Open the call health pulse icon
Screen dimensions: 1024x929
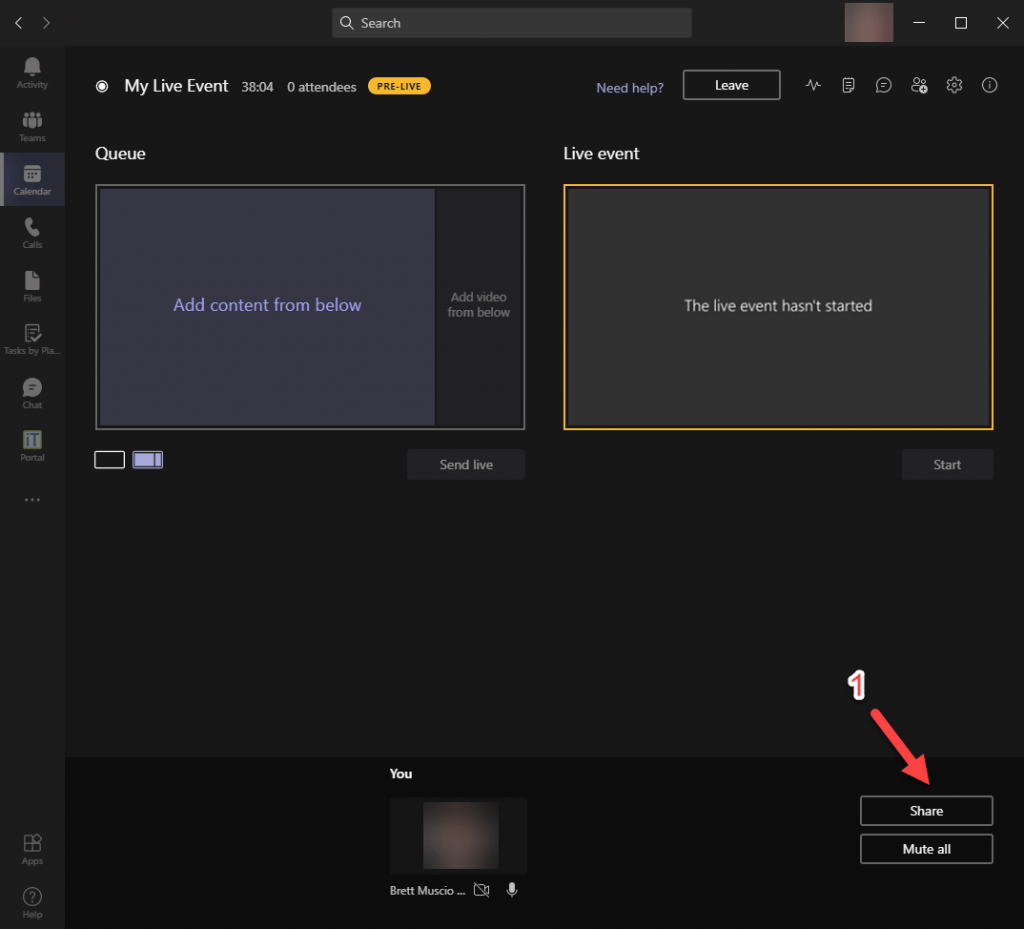[x=813, y=85]
